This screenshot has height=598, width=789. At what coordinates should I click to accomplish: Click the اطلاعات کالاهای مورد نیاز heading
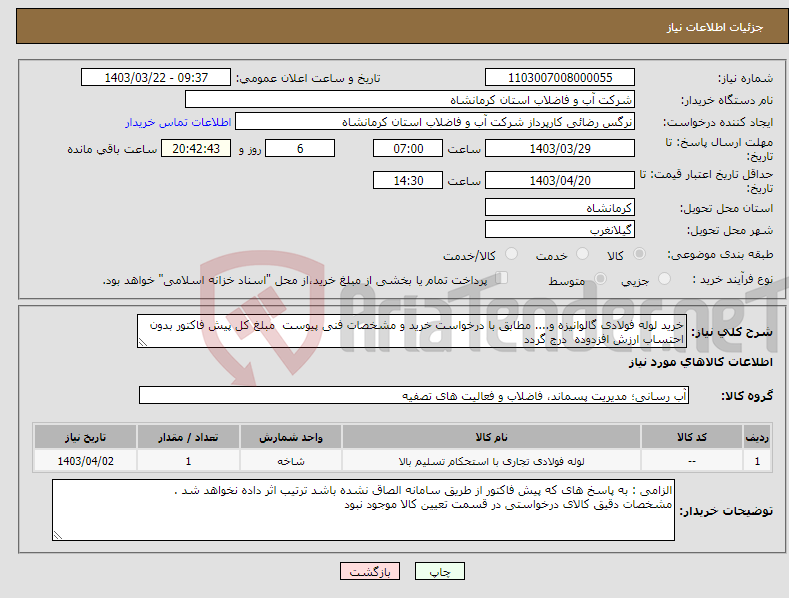700,362
